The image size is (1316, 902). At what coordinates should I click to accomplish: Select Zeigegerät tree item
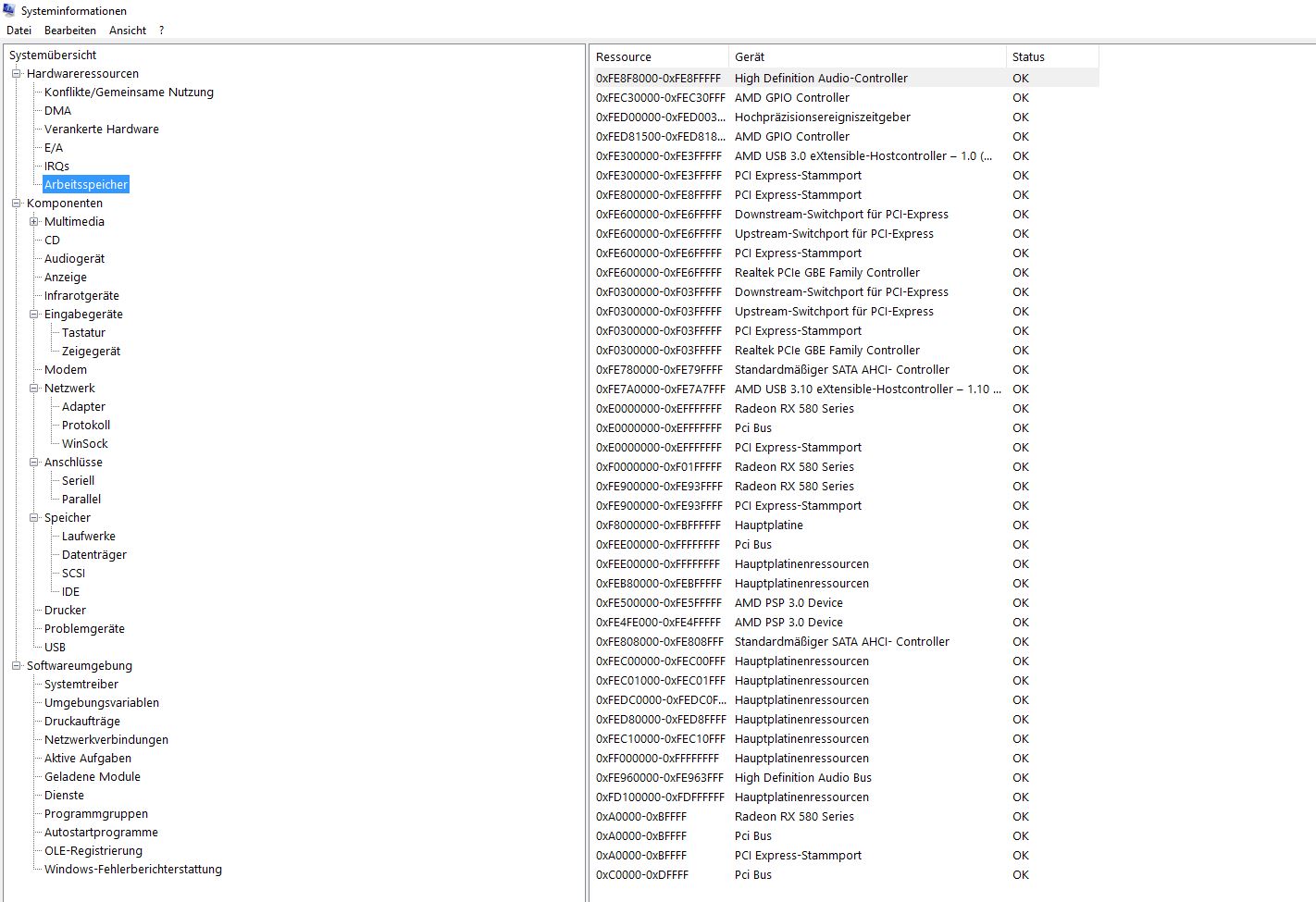pyautogui.click(x=91, y=351)
